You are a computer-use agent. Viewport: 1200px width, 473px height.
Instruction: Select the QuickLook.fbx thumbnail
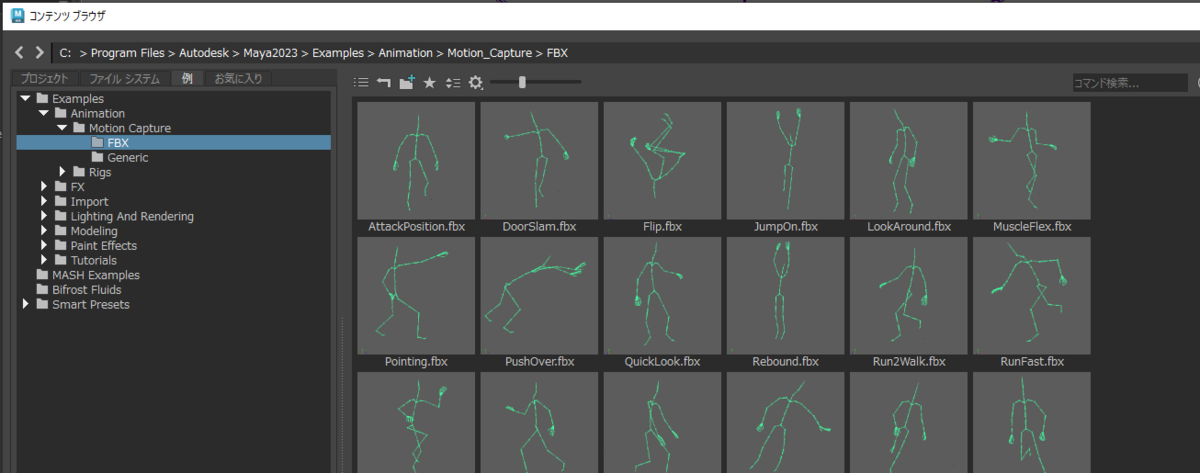[x=662, y=295]
